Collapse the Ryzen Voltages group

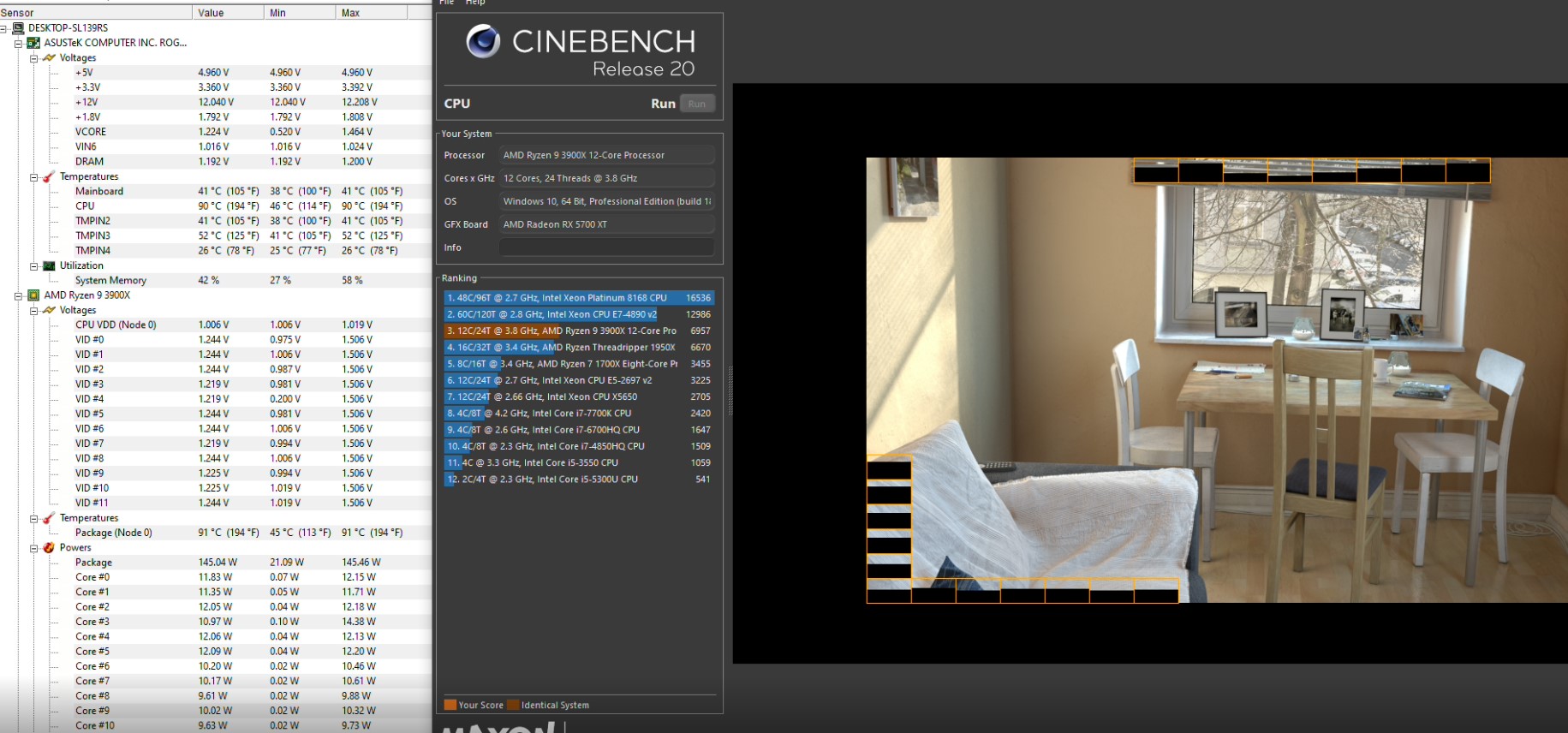click(33, 311)
